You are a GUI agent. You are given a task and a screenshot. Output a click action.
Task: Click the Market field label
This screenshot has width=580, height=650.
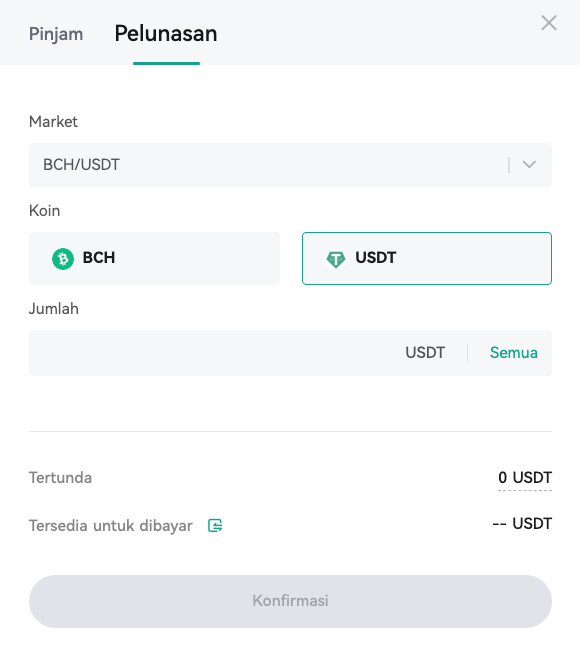tap(53, 122)
